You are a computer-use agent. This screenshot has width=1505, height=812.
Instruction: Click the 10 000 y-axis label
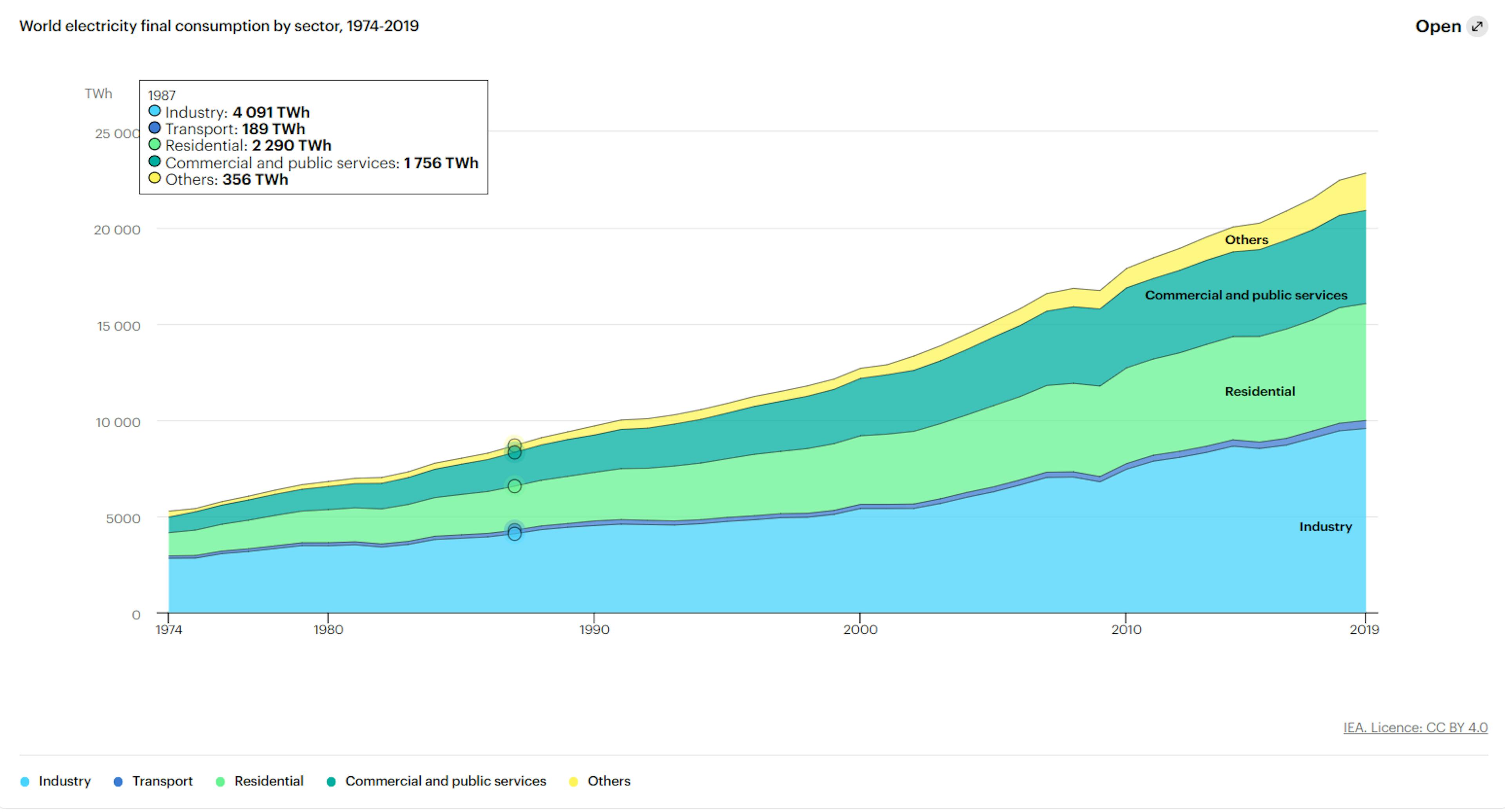[x=118, y=423]
